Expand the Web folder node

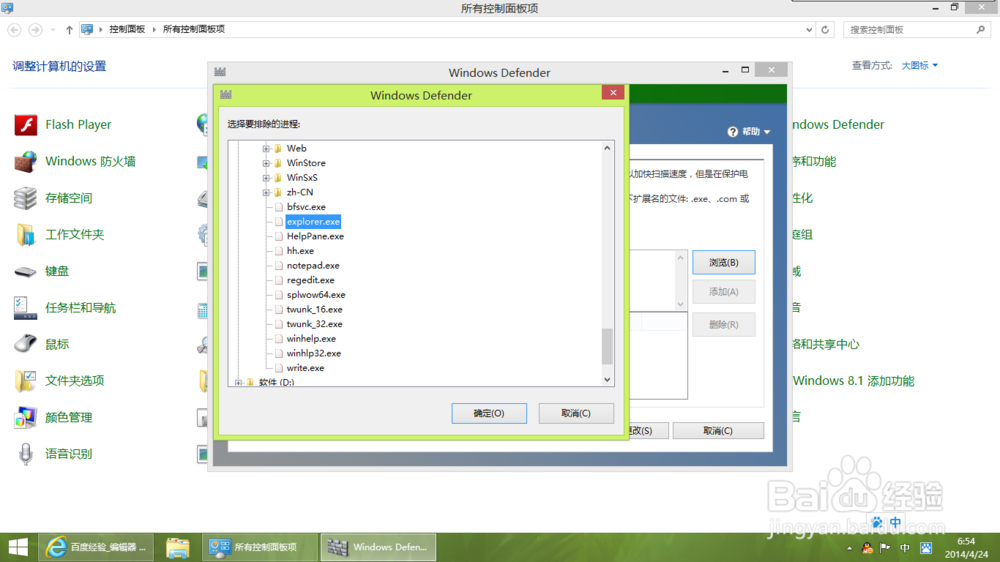pyautogui.click(x=267, y=148)
